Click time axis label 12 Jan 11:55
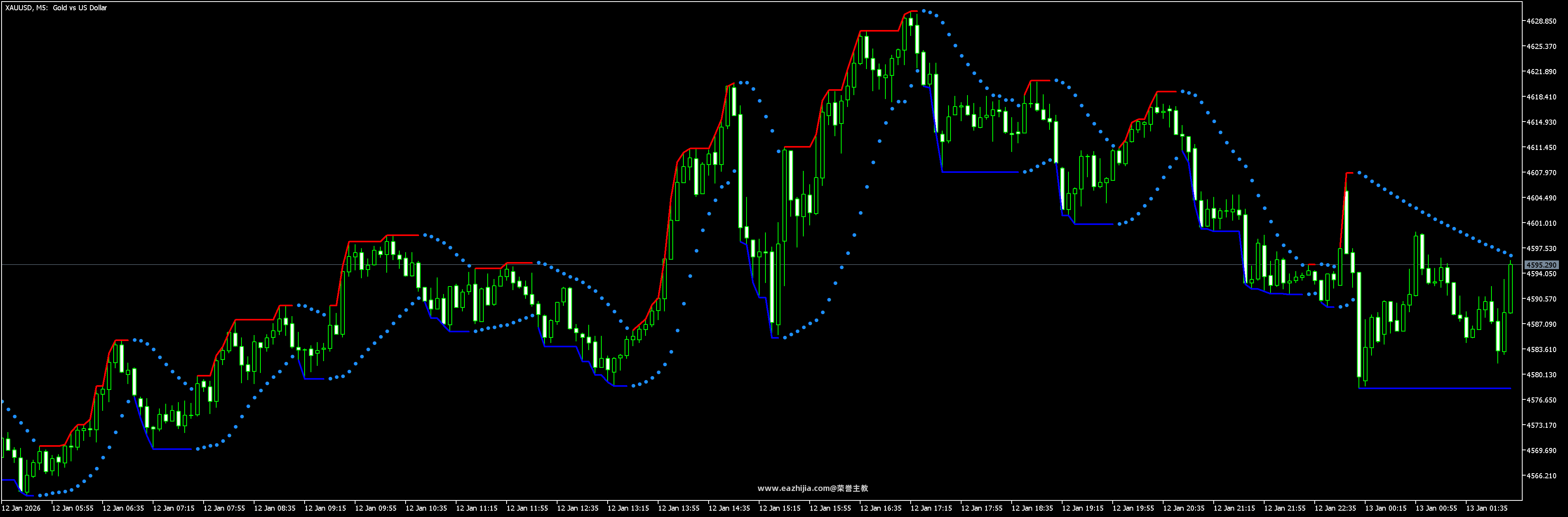Viewport: 1568px width, 517px height. point(528,508)
